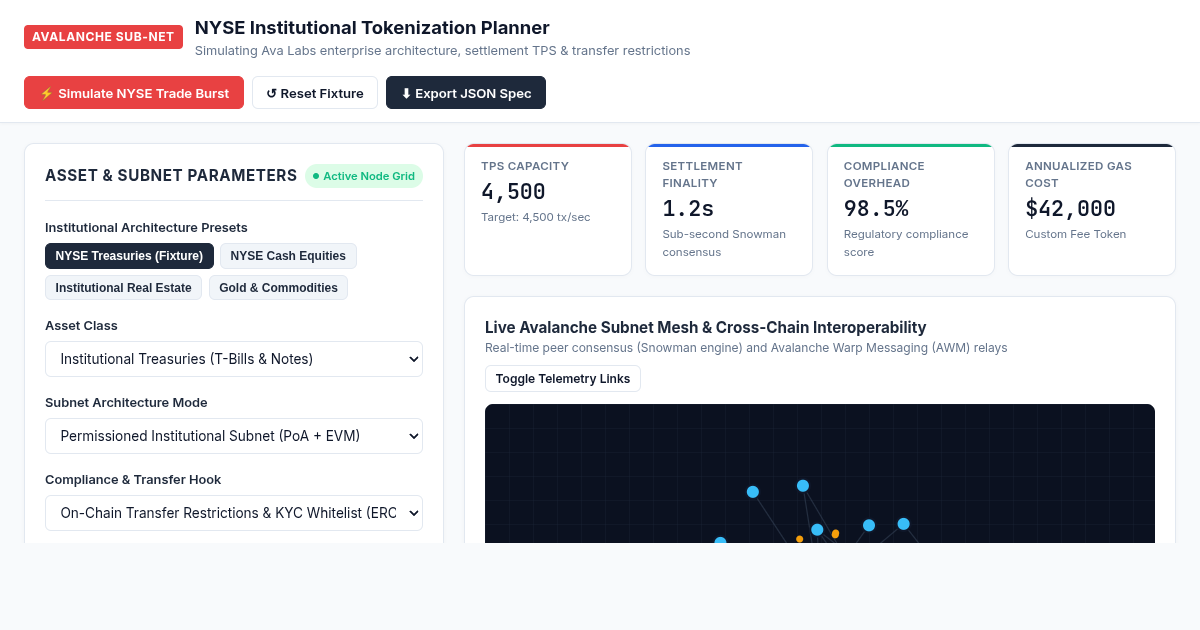Click Export JSON Spec button
The image size is (1200, 630).
466,93
